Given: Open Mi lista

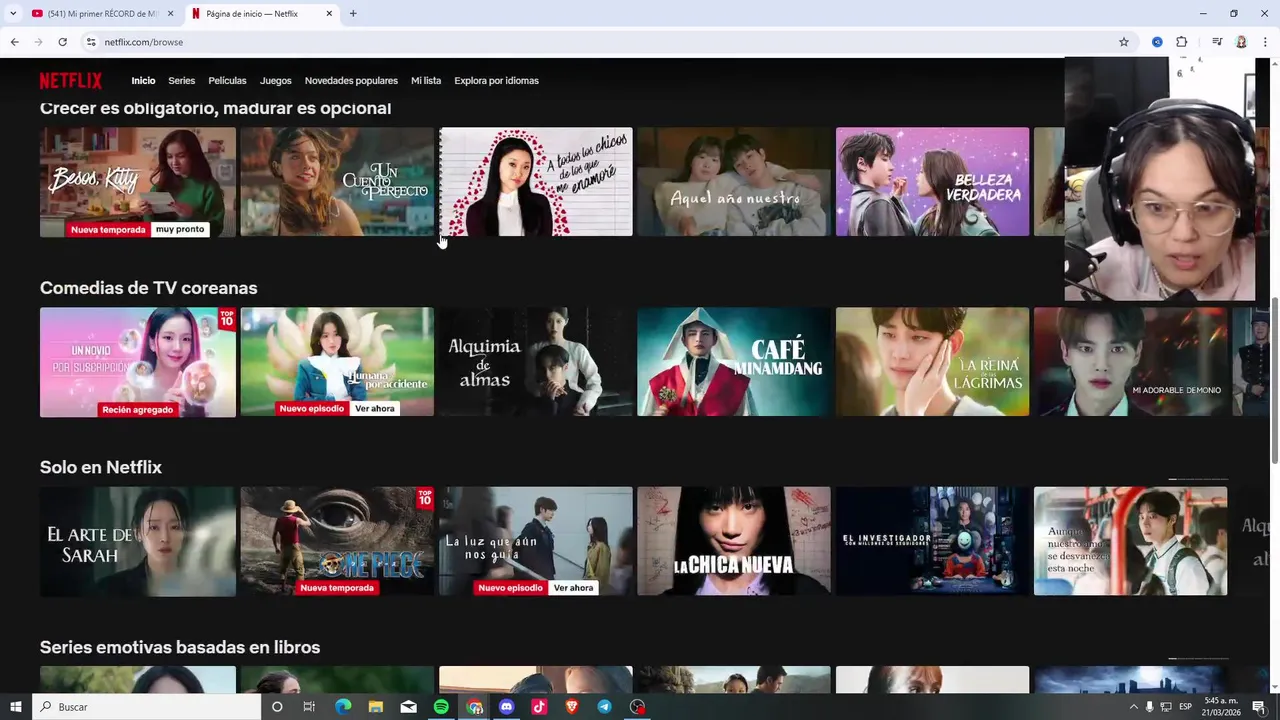Looking at the screenshot, I should (426, 81).
